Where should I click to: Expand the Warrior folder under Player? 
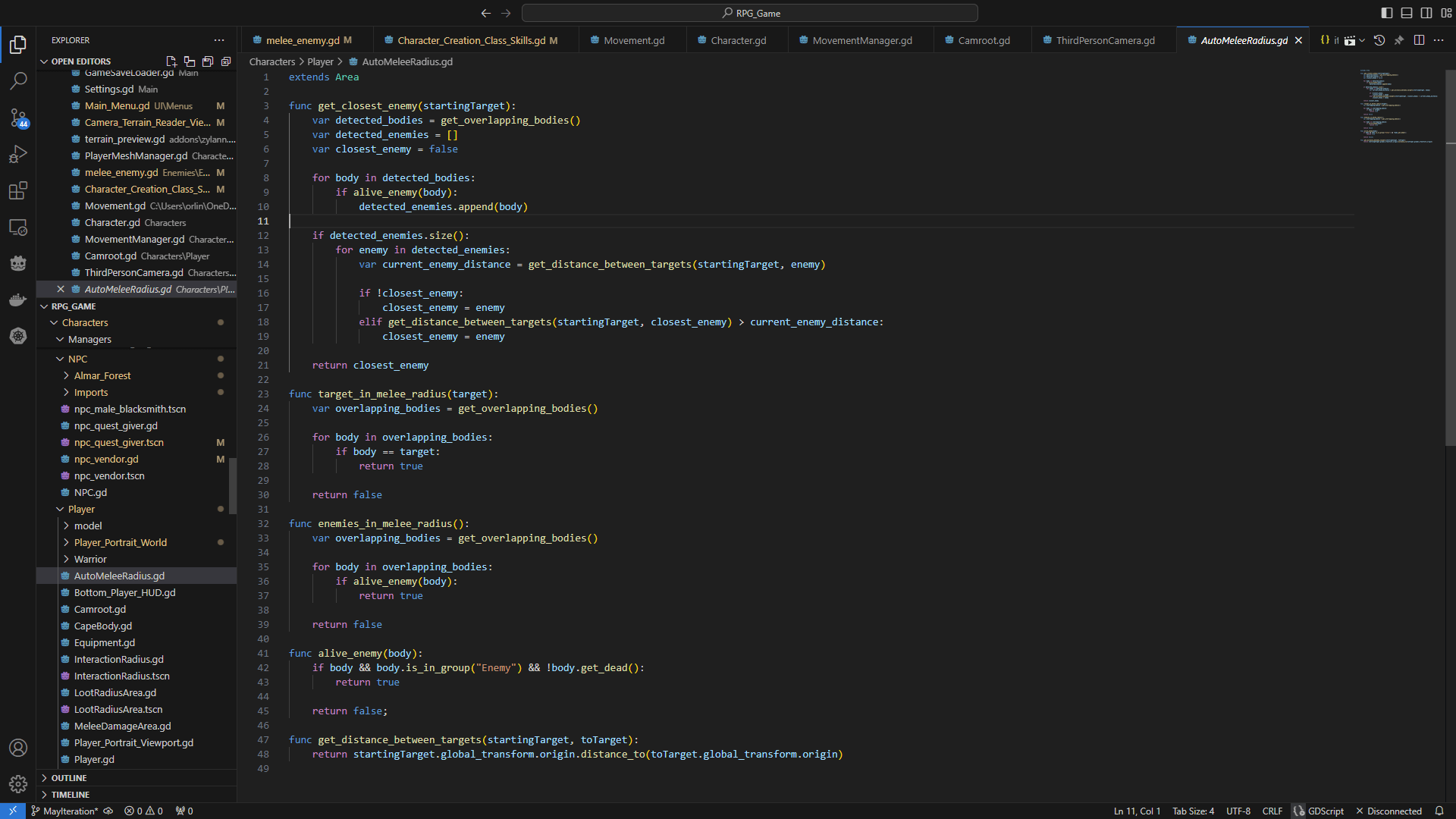[x=66, y=559]
